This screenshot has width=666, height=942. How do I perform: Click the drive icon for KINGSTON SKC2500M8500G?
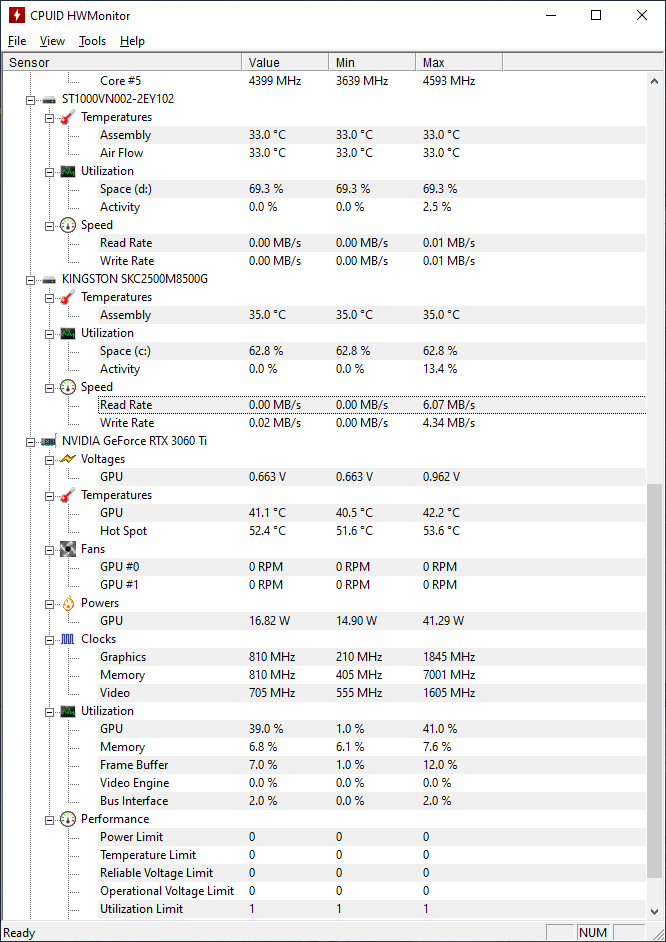(49, 279)
